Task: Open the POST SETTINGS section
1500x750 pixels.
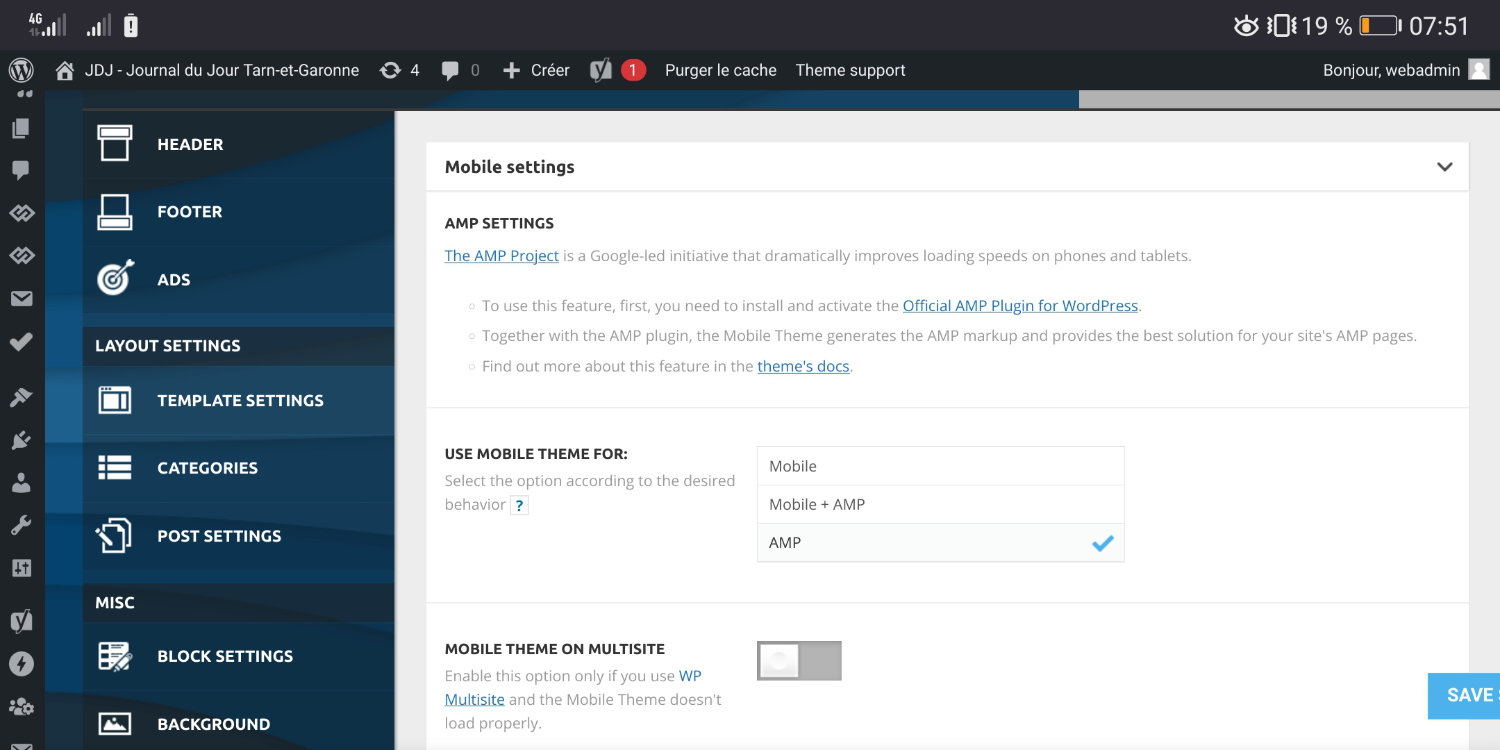Action: (238, 536)
